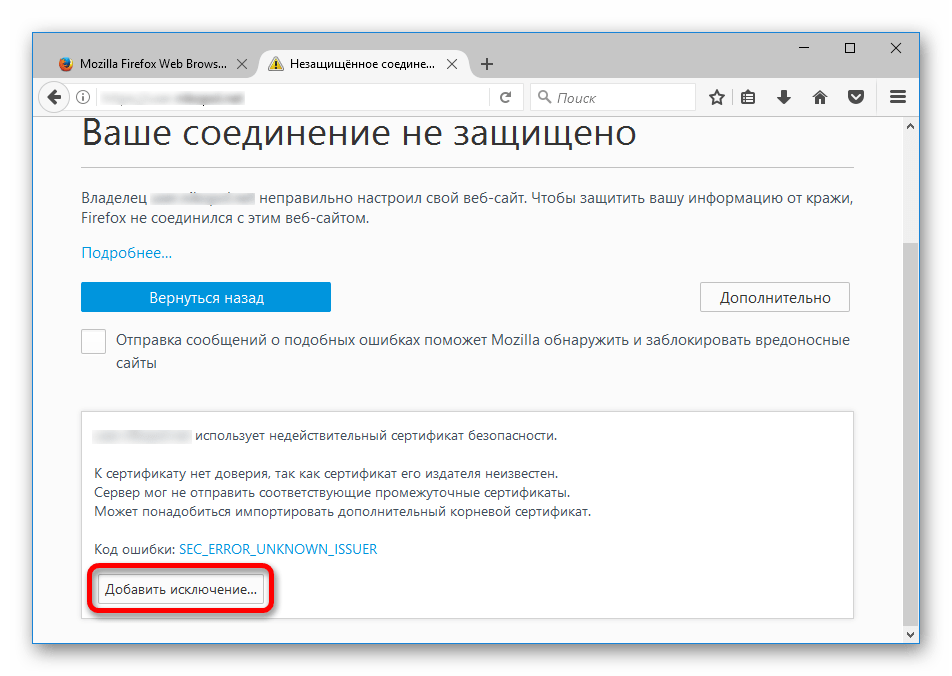The width and height of the screenshot is (952, 676).
Task: Click the scrollbar down arrow
Action: [910, 635]
